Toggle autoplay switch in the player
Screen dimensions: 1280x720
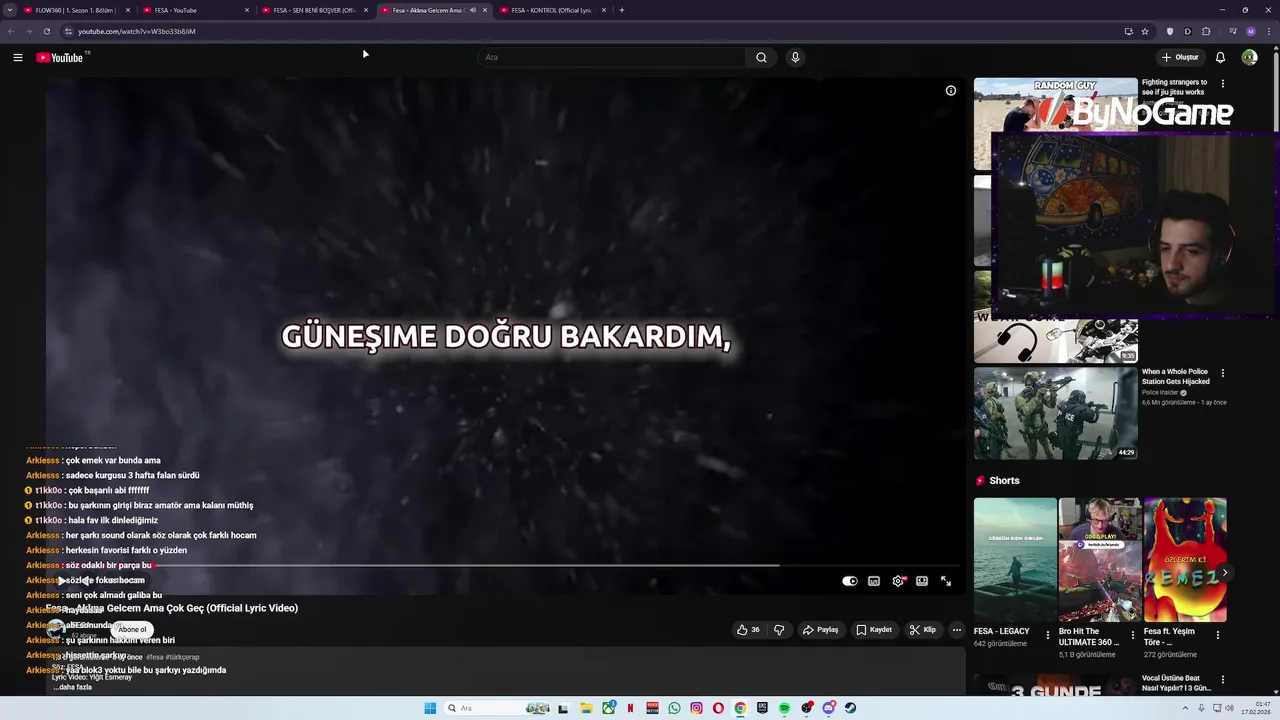850,581
